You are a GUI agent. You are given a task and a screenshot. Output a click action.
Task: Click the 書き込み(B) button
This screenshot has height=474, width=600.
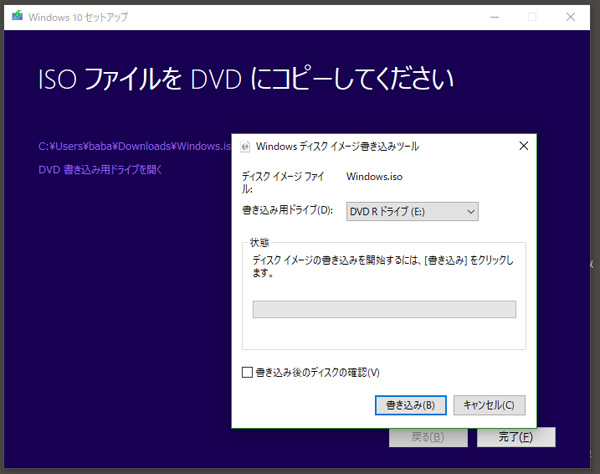pyautogui.click(x=411, y=405)
